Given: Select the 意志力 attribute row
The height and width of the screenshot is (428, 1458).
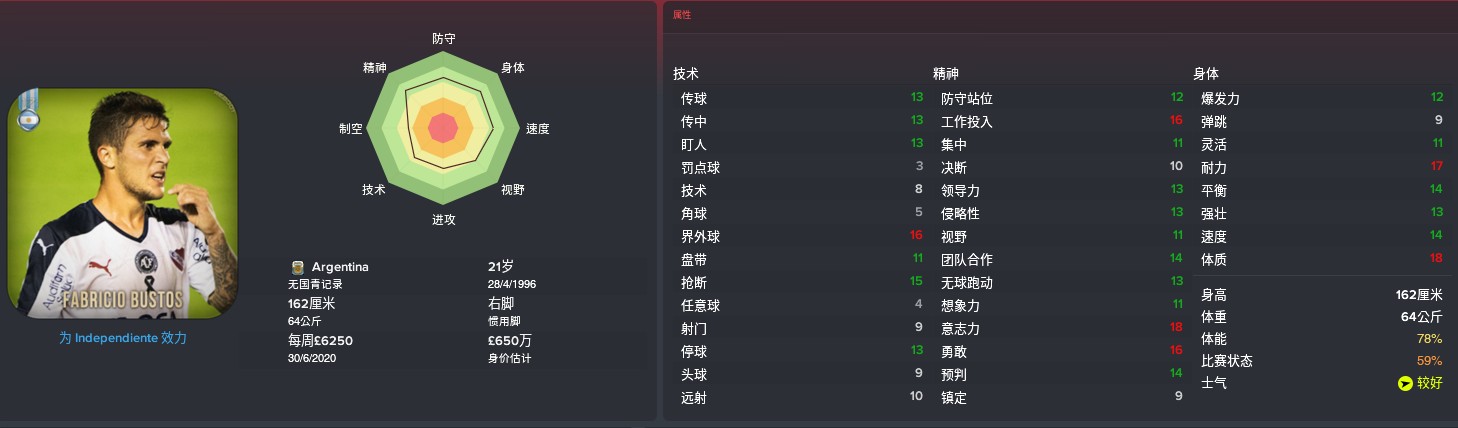Looking at the screenshot, I should (x=1062, y=329).
